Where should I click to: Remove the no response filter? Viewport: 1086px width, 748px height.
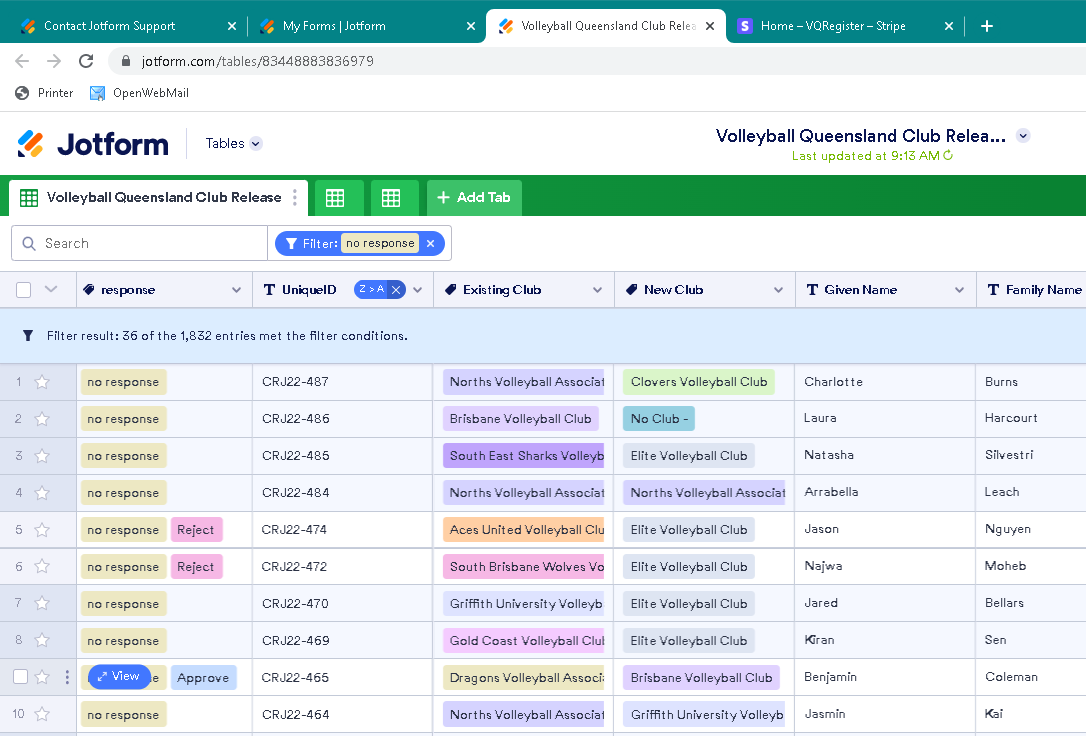point(430,243)
